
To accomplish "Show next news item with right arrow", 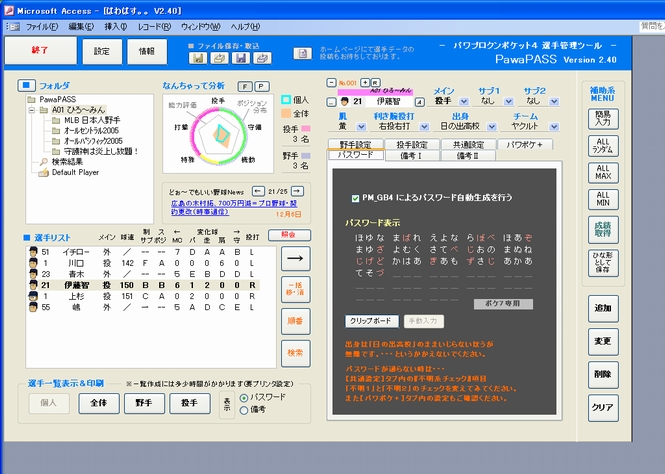I will pos(298,192).
